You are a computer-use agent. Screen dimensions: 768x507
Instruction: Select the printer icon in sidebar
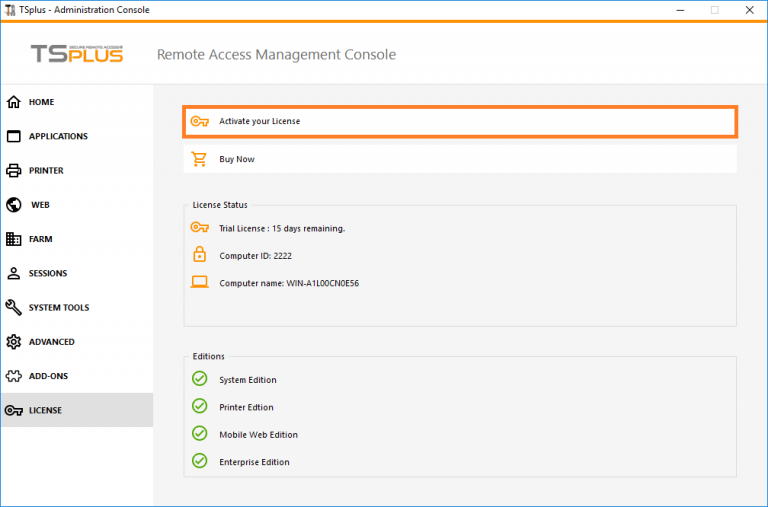pyautogui.click(x=14, y=170)
